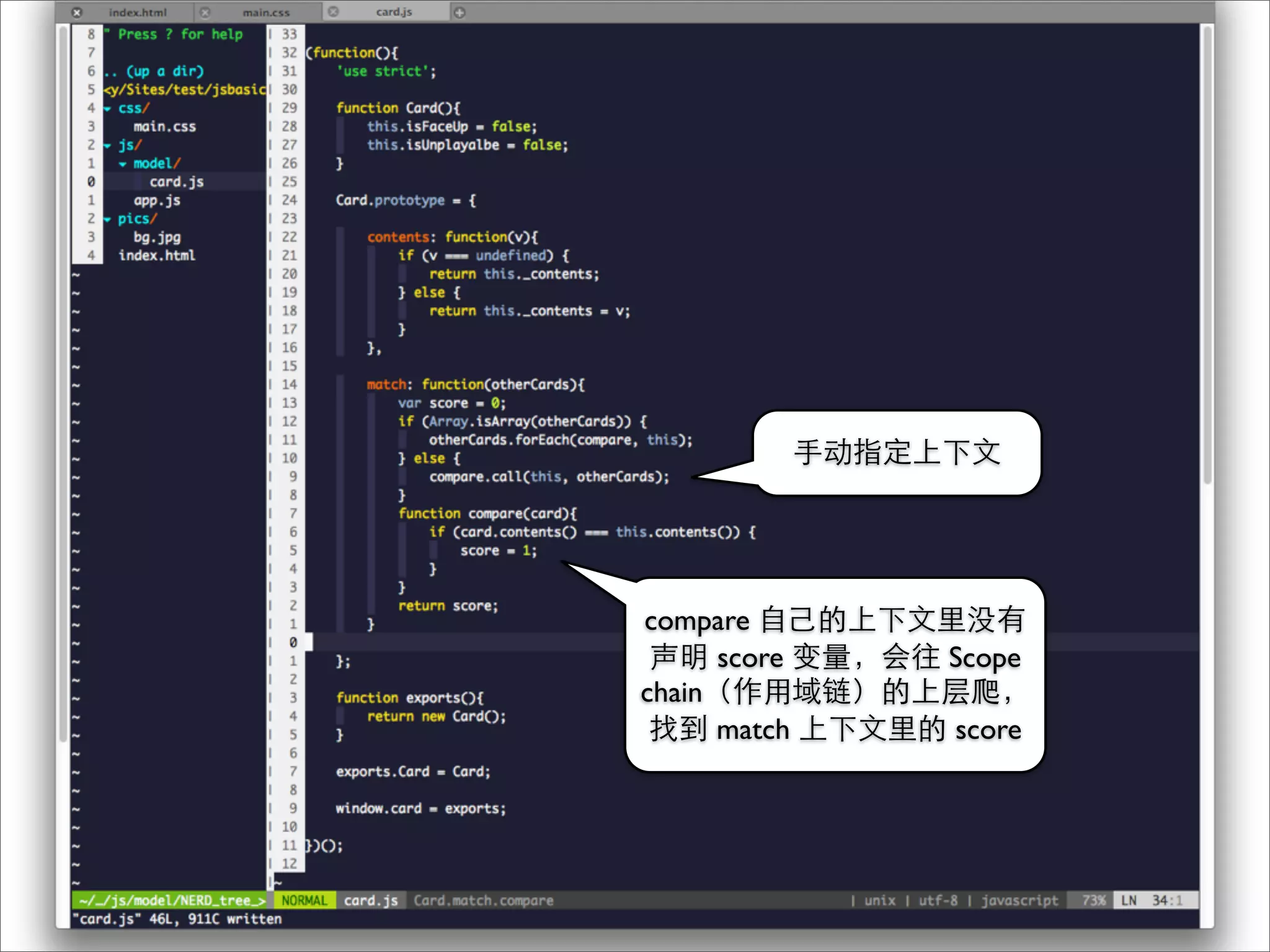Click 'var score = 0;' line
Image resolution: width=1270 pixels, height=952 pixels.
click(x=452, y=403)
